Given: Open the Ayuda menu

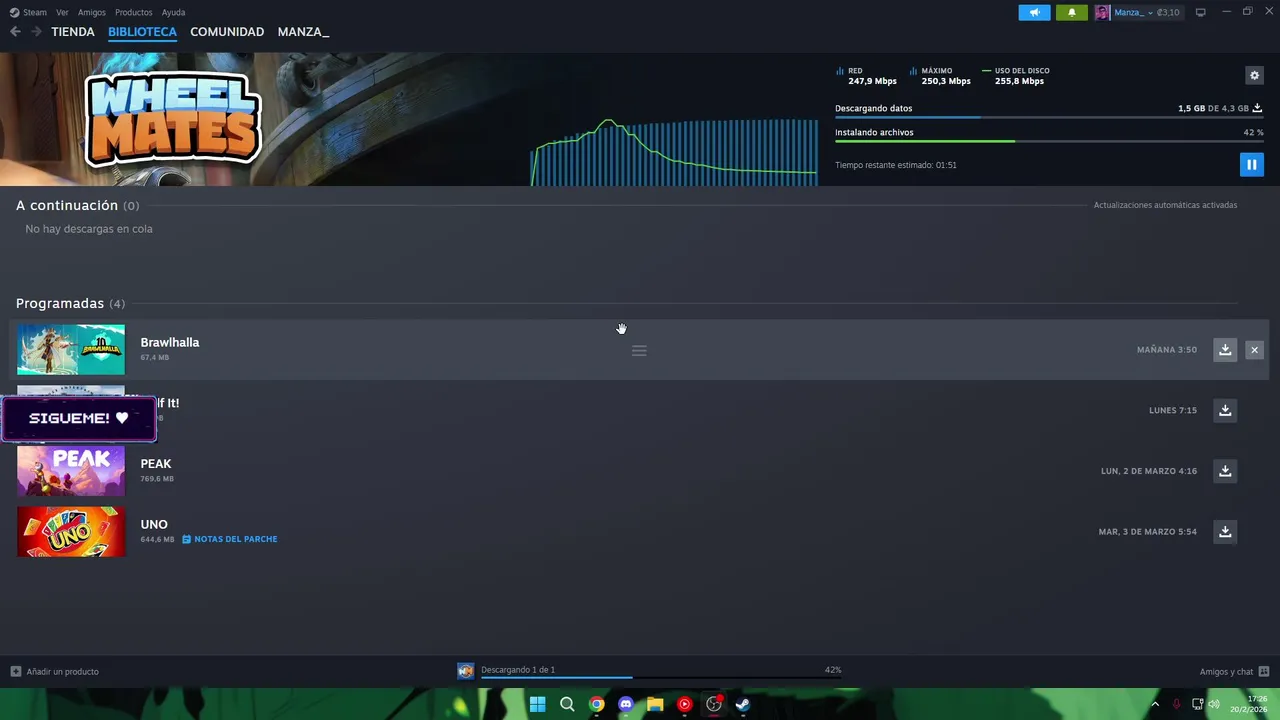Looking at the screenshot, I should [x=173, y=12].
